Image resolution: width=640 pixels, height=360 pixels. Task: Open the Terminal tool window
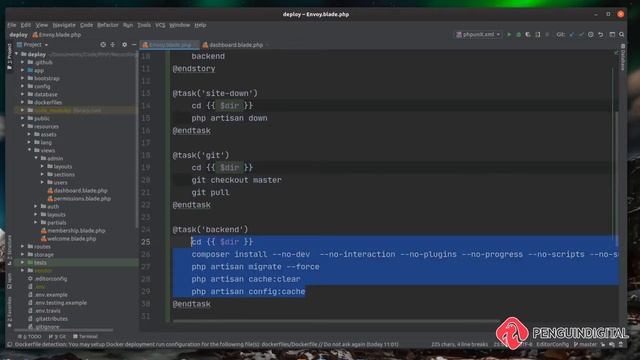[x=85, y=336]
